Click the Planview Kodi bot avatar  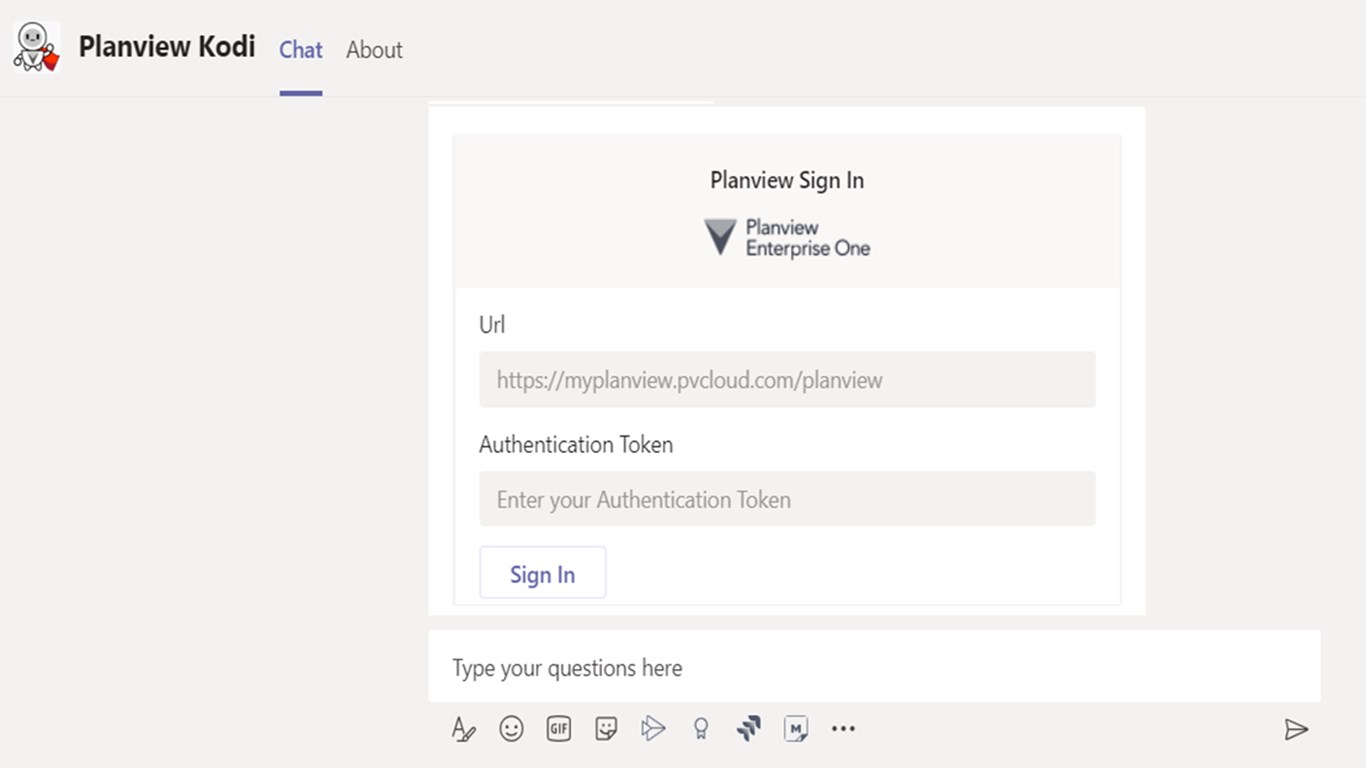click(x=36, y=47)
